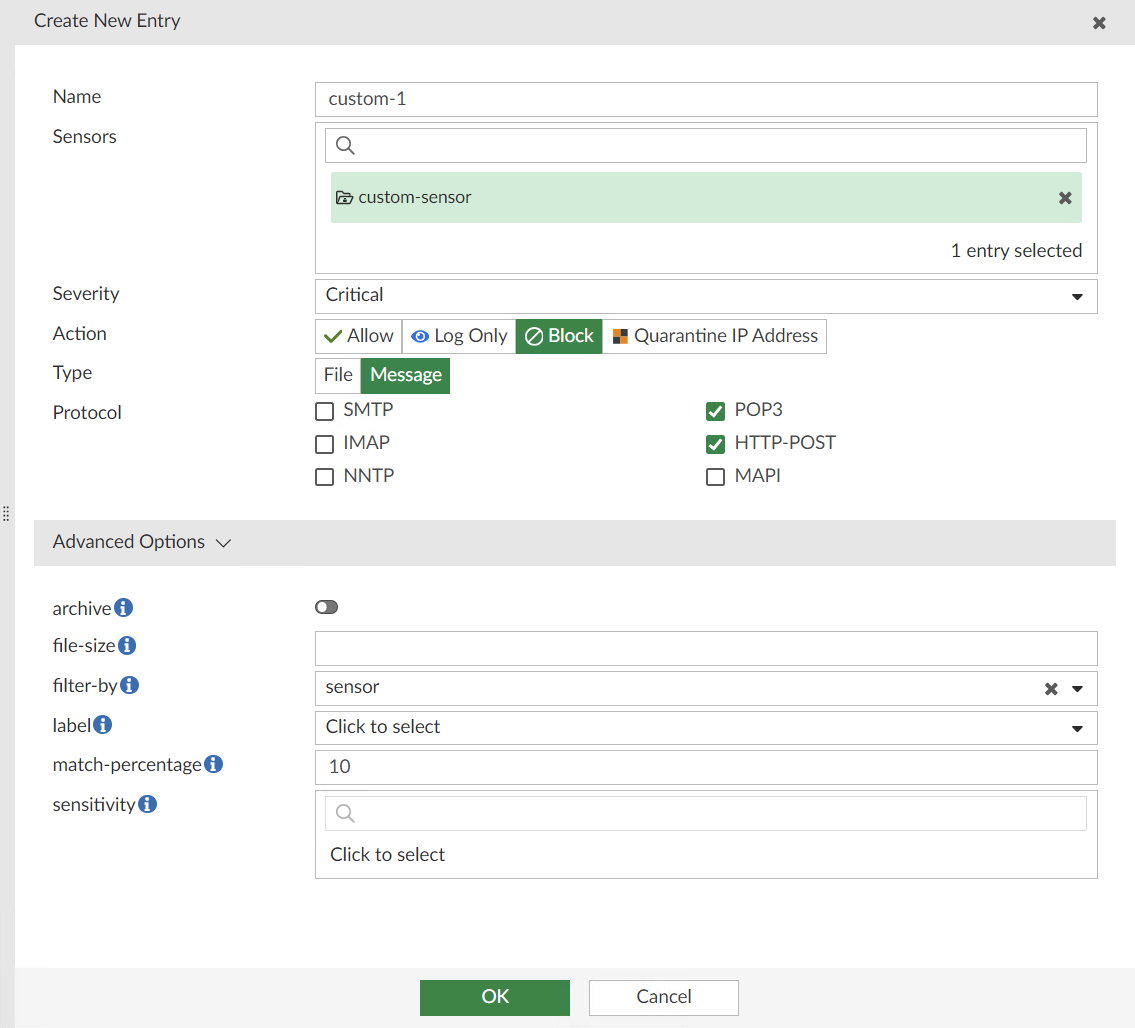Enable the SMTP protocol checkbox
The height and width of the screenshot is (1028, 1135).
[324, 410]
